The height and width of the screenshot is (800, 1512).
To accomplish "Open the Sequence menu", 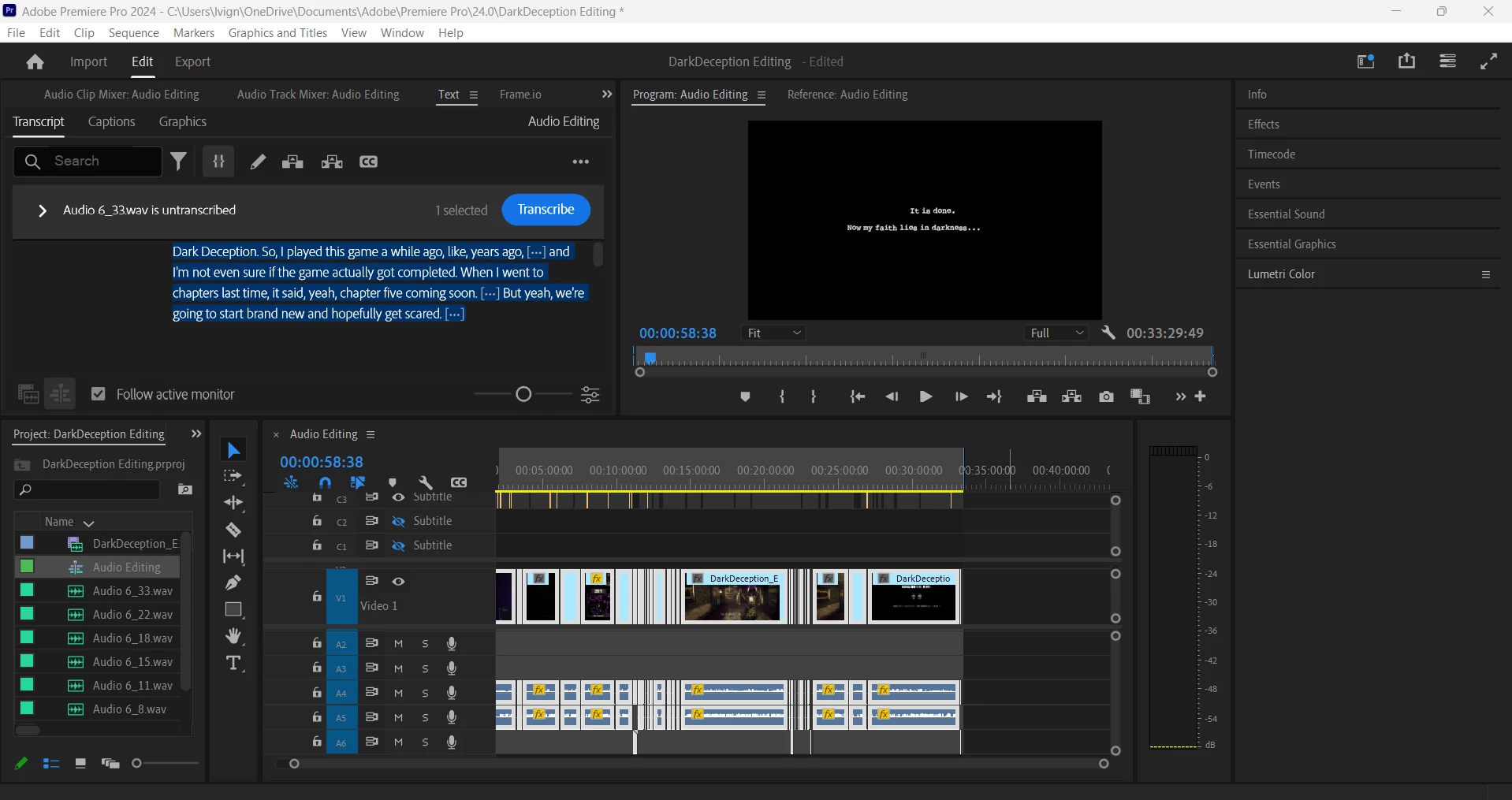I will coord(133,33).
